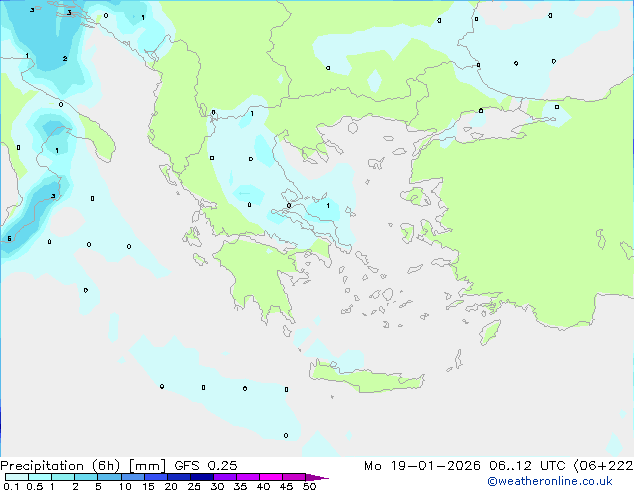Select the 'Precipitation (6h) [mm]' title text
The width and height of the screenshot is (634, 490).
pos(83,466)
